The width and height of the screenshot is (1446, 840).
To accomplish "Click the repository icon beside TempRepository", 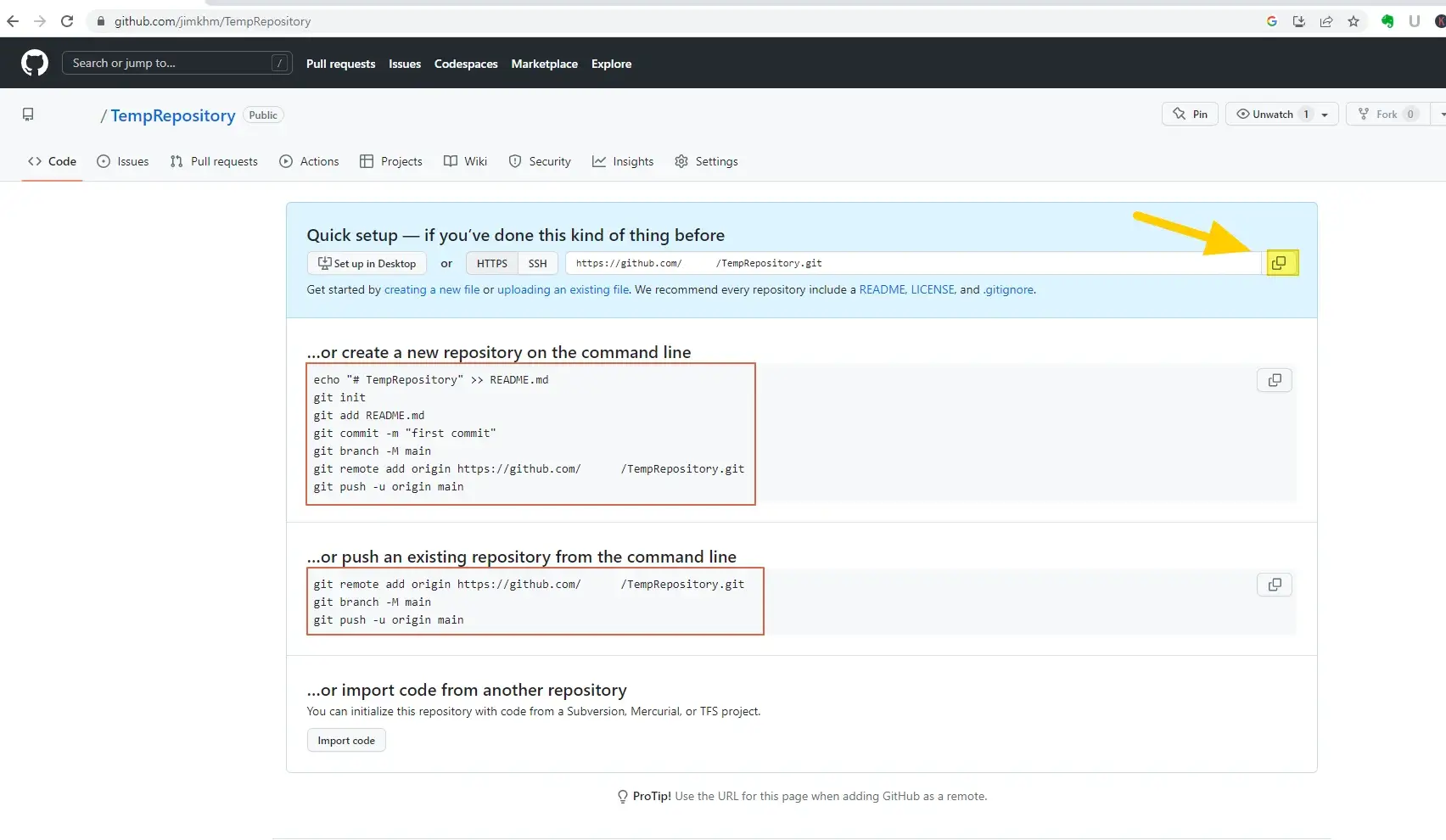I will pos(28,115).
